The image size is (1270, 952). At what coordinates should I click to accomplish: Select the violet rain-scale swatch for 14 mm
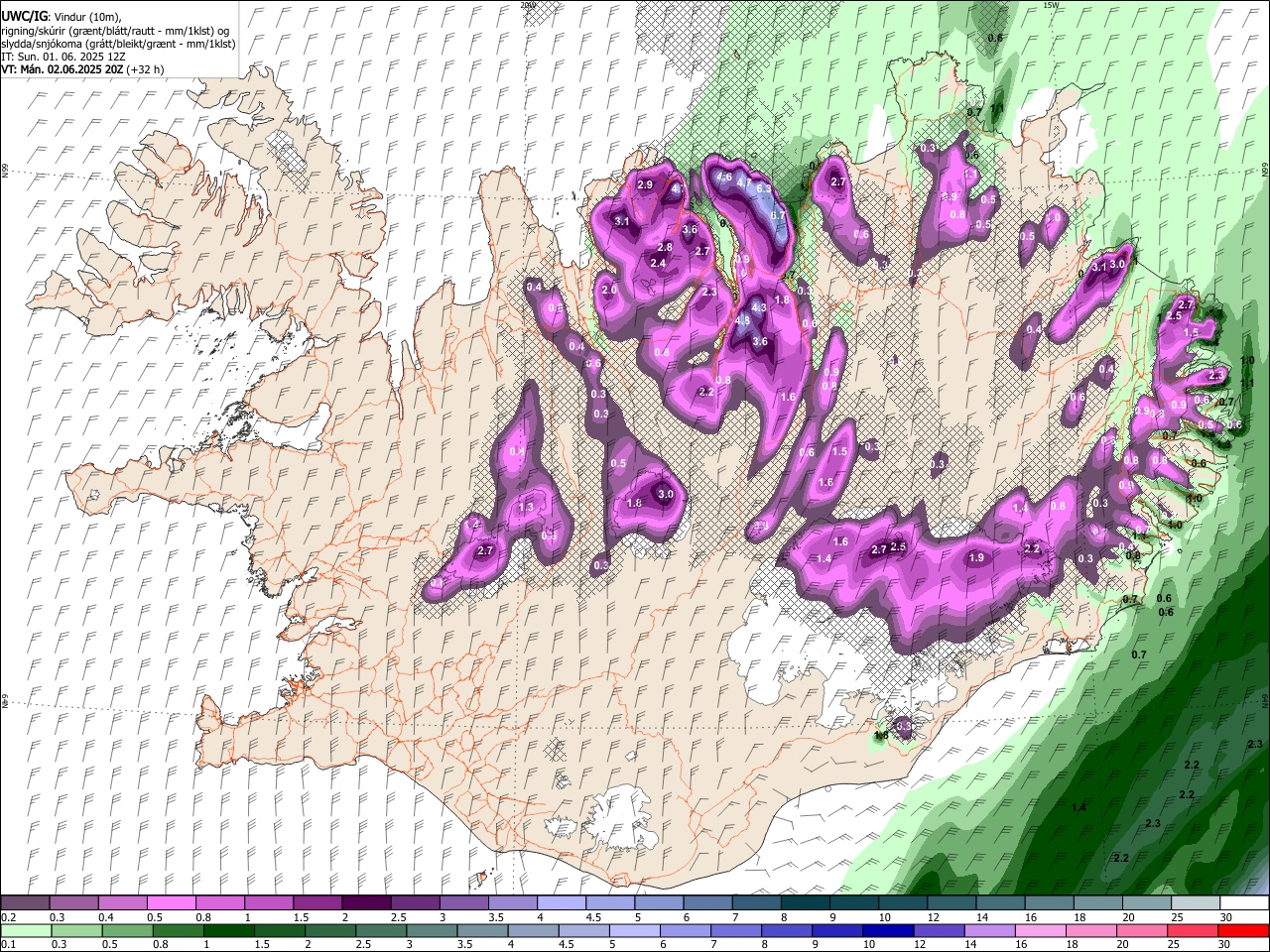coord(989,931)
